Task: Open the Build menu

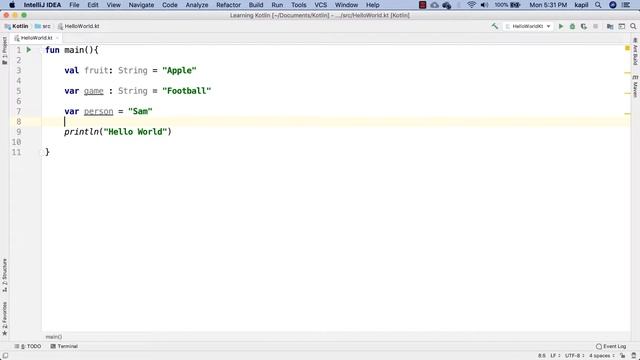Action: [256, 5]
